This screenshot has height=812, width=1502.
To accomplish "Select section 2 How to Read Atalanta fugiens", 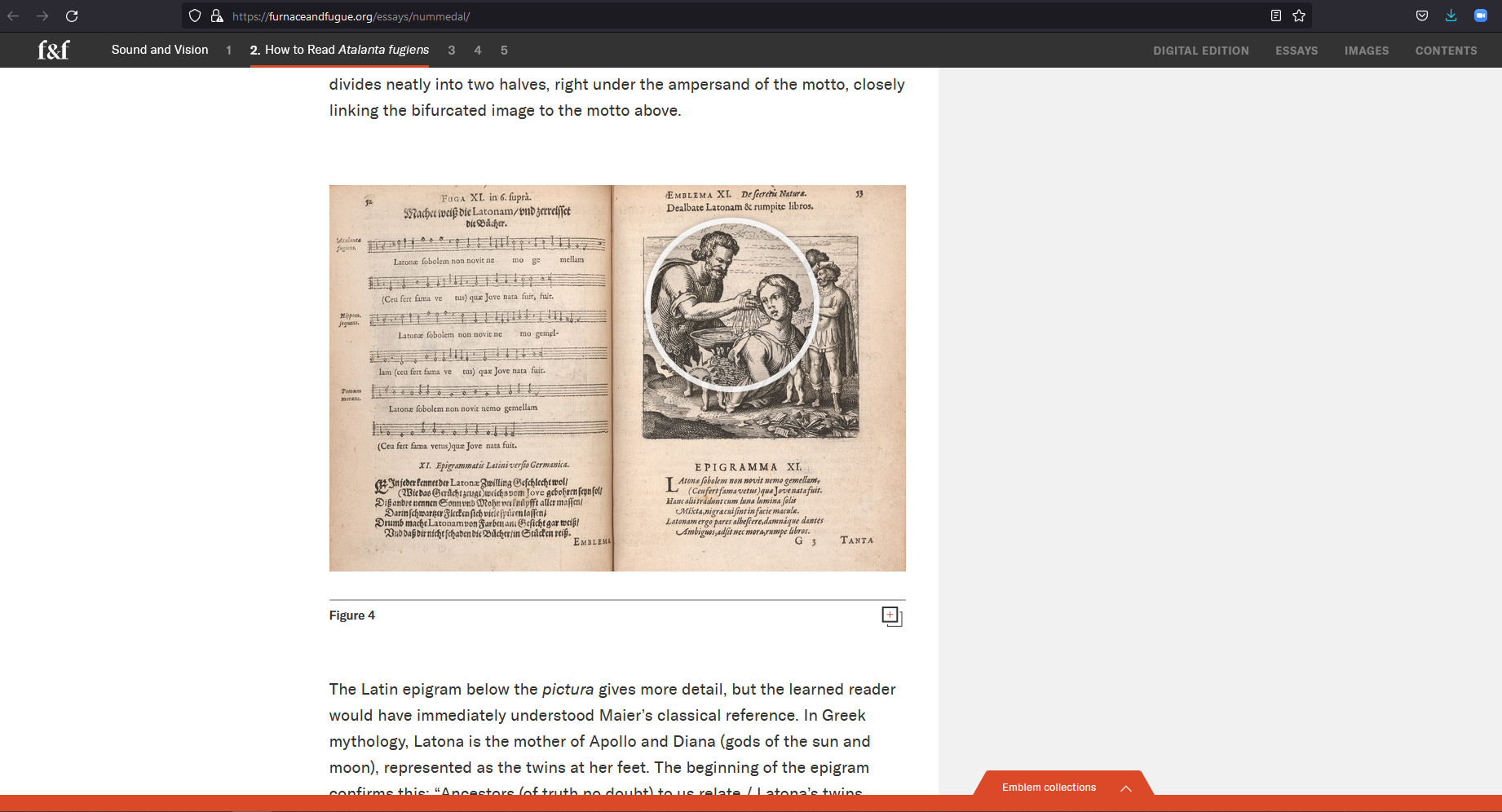I will [339, 50].
